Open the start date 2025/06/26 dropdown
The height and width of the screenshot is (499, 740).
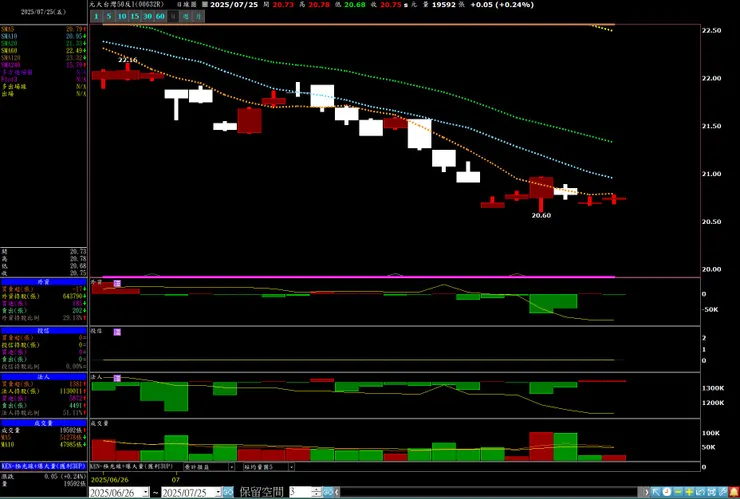[x=146, y=492]
